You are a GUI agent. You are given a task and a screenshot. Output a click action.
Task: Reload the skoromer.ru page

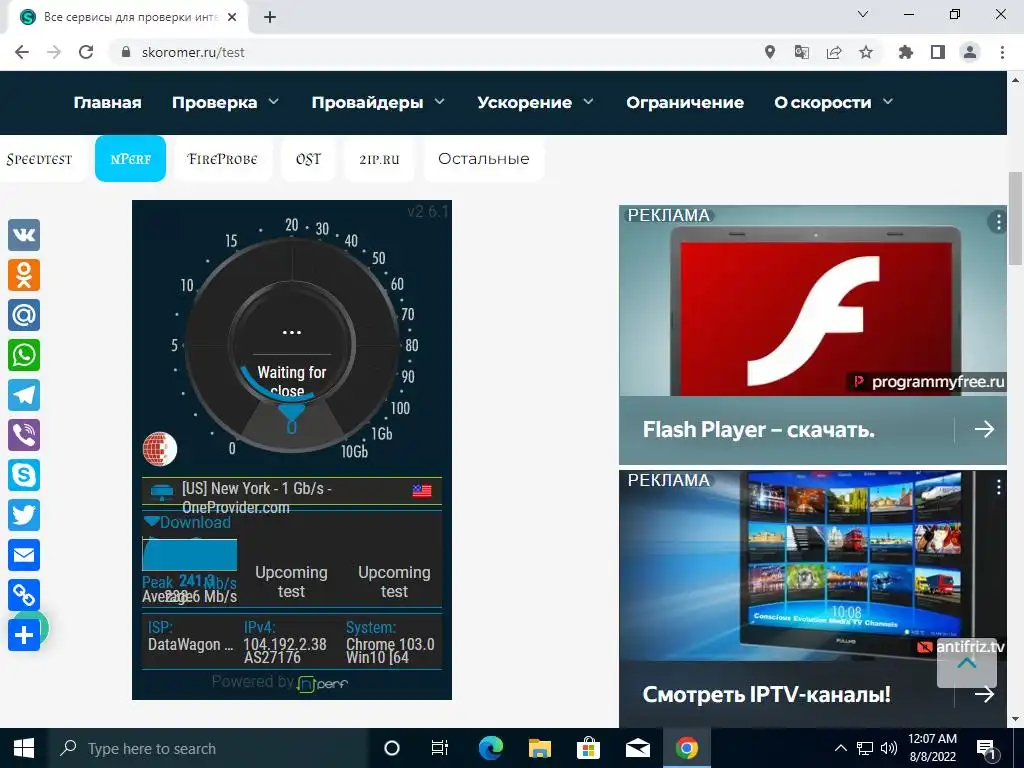86,52
